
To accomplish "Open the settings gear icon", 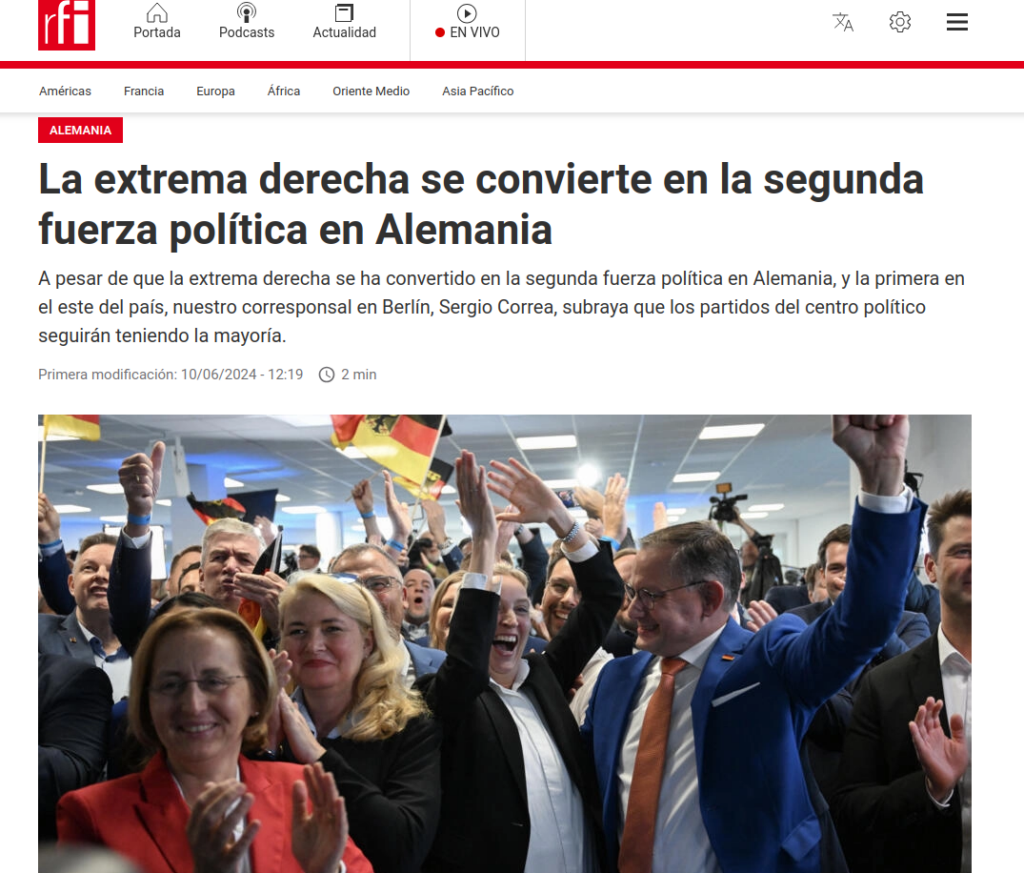I will pos(900,22).
